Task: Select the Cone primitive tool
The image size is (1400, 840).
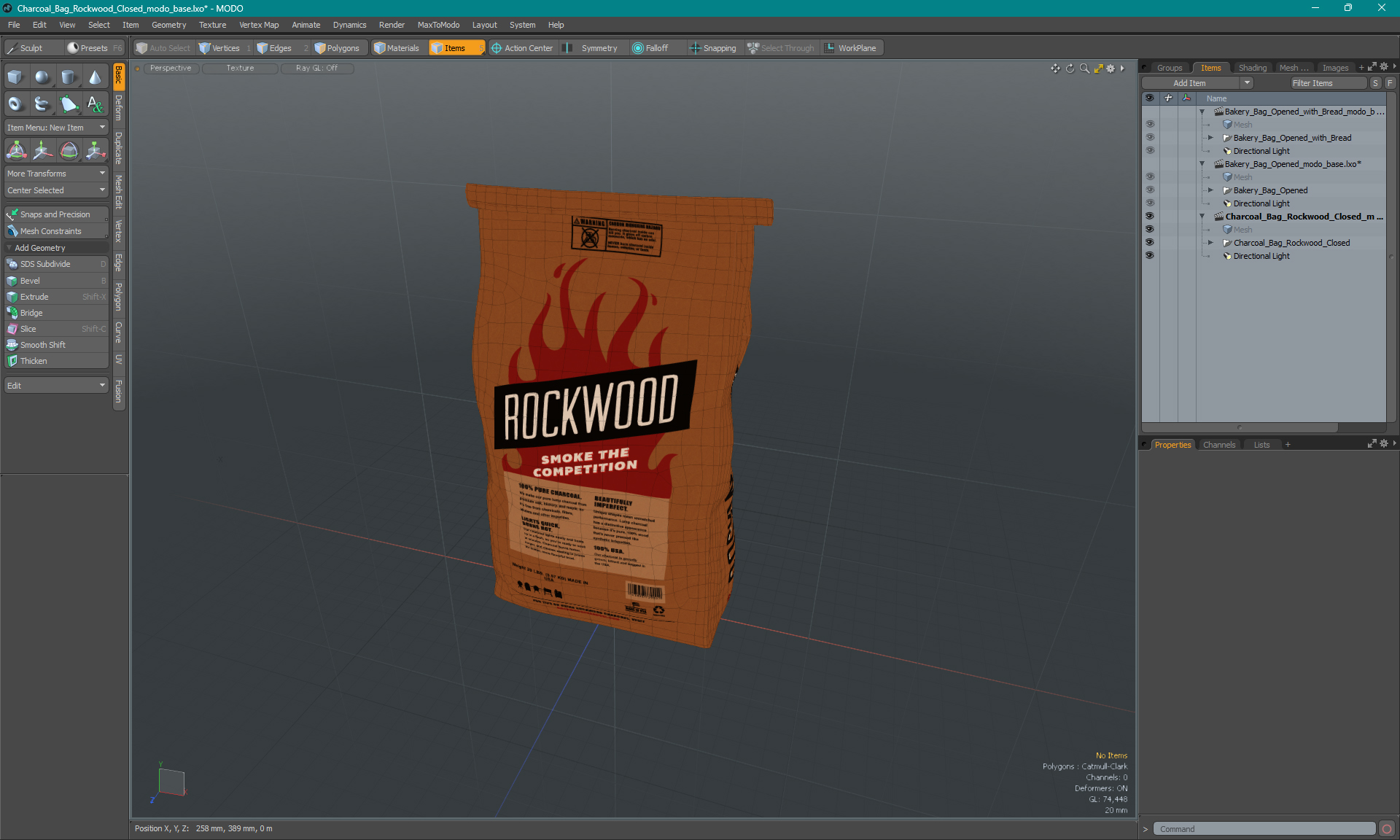Action: [96, 77]
